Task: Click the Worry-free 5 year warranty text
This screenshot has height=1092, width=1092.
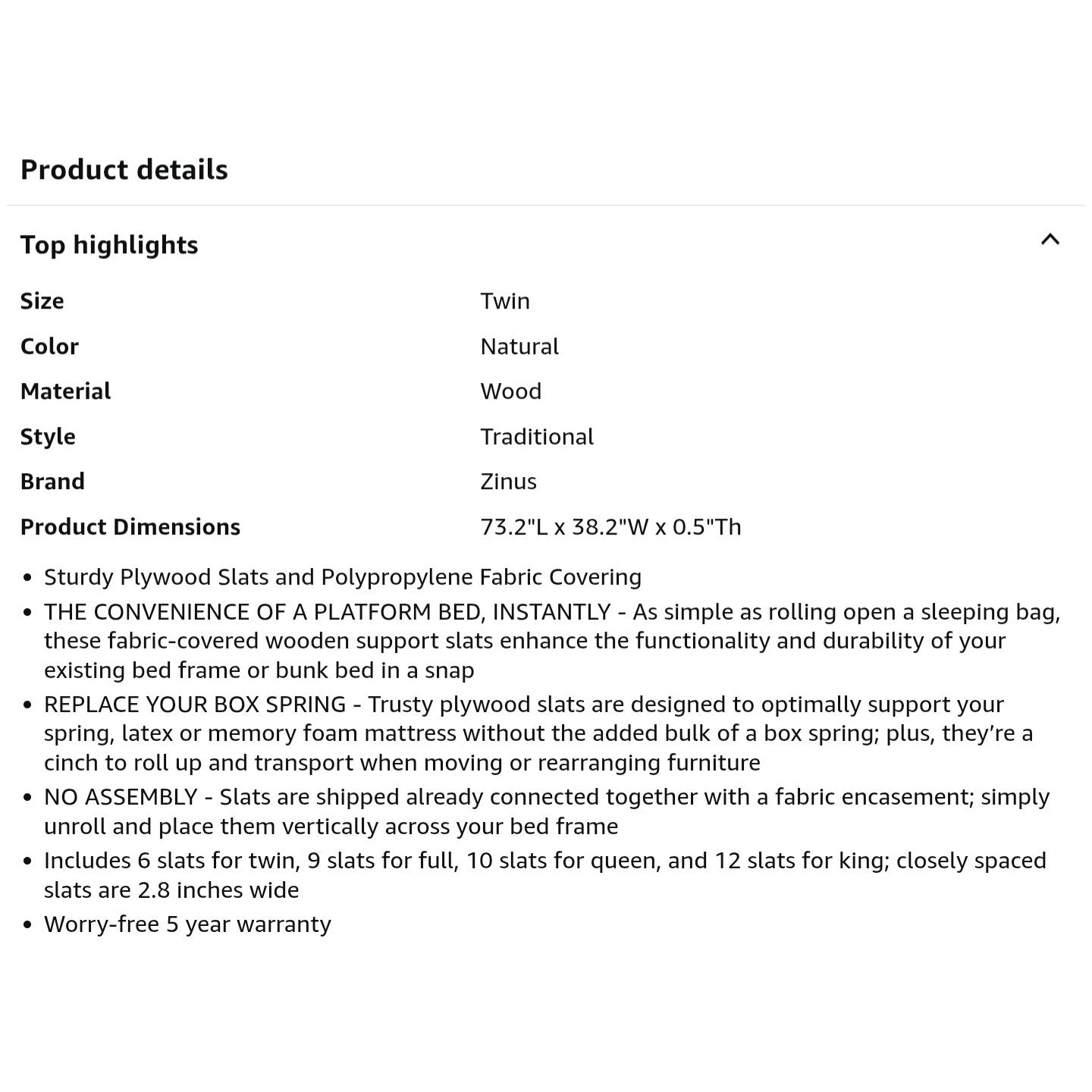Action: click(x=188, y=924)
